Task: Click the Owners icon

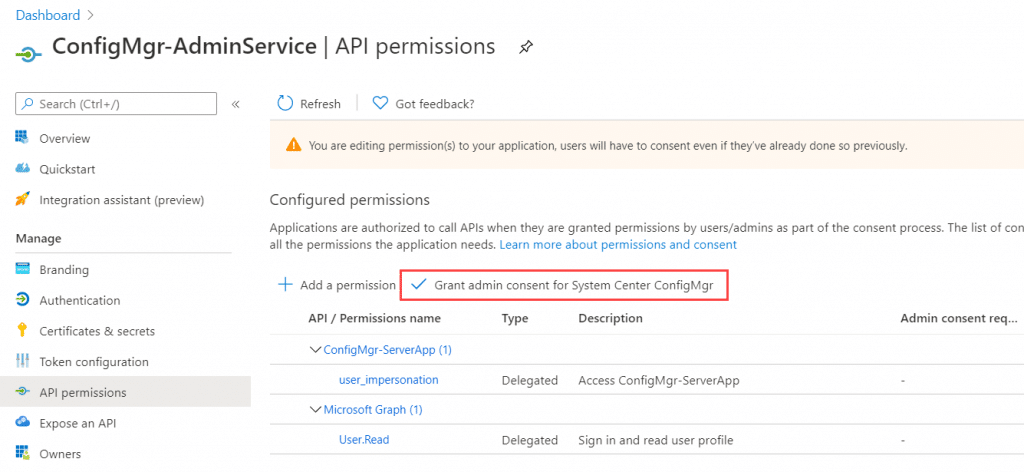Action: point(22,453)
